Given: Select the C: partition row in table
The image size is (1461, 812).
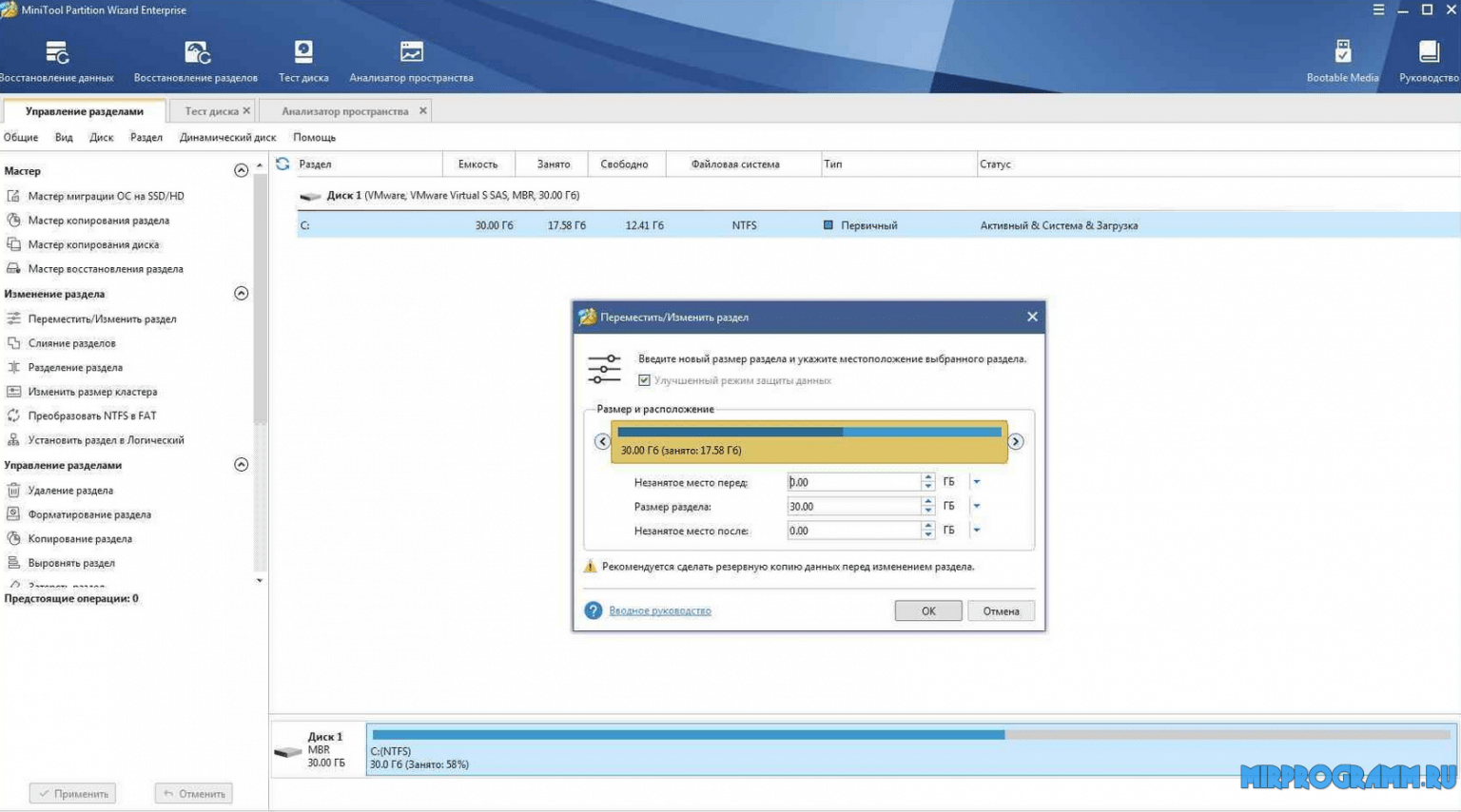Looking at the screenshot, I should click(878, 225).
